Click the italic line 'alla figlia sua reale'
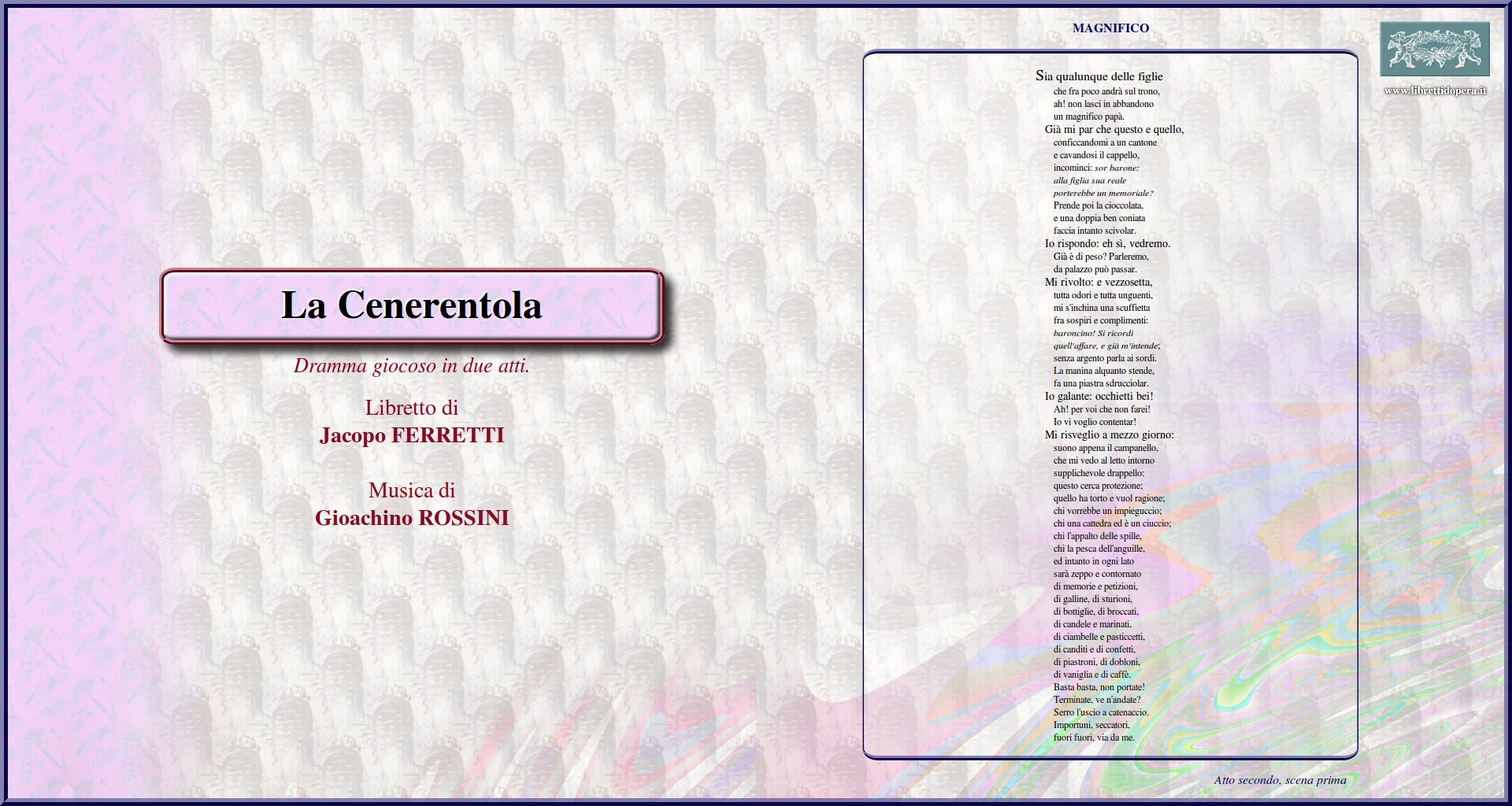Screen dimensions: 1512x806 (x=1090, y=180)
